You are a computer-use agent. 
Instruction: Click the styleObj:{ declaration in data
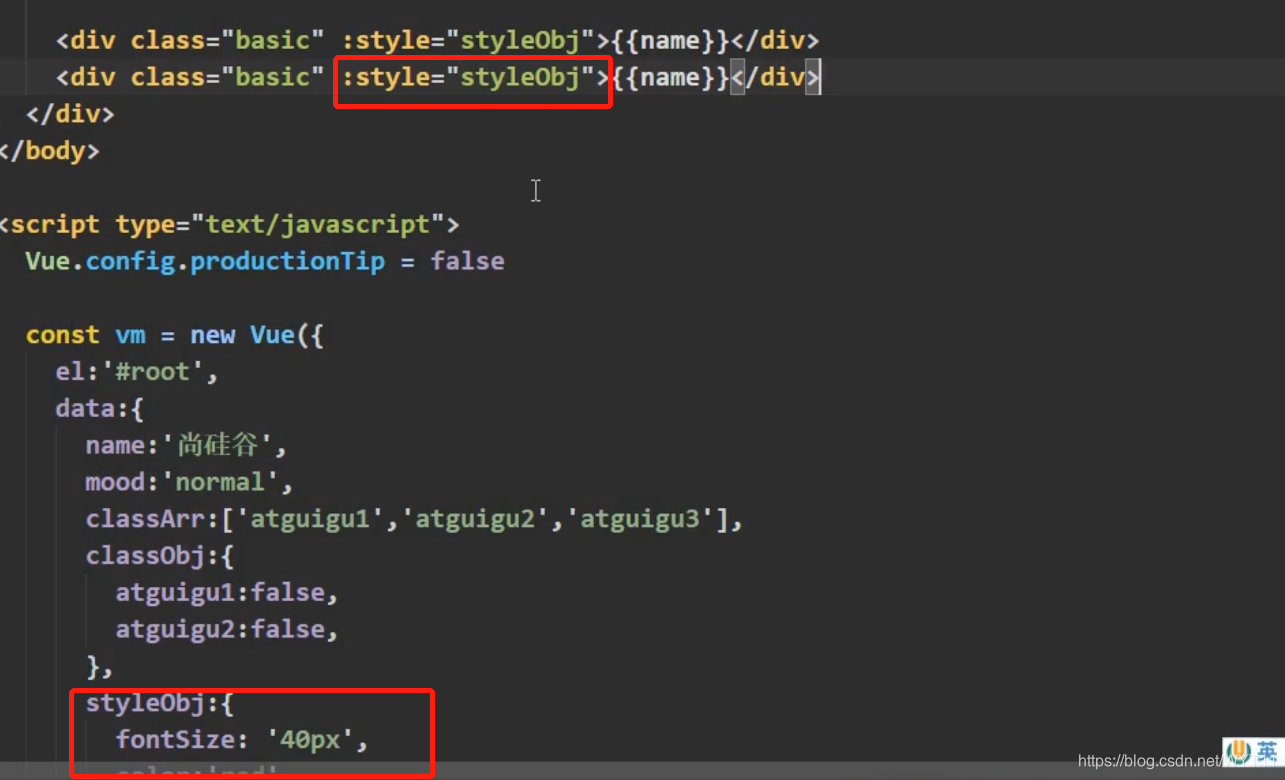click(160, 703)
